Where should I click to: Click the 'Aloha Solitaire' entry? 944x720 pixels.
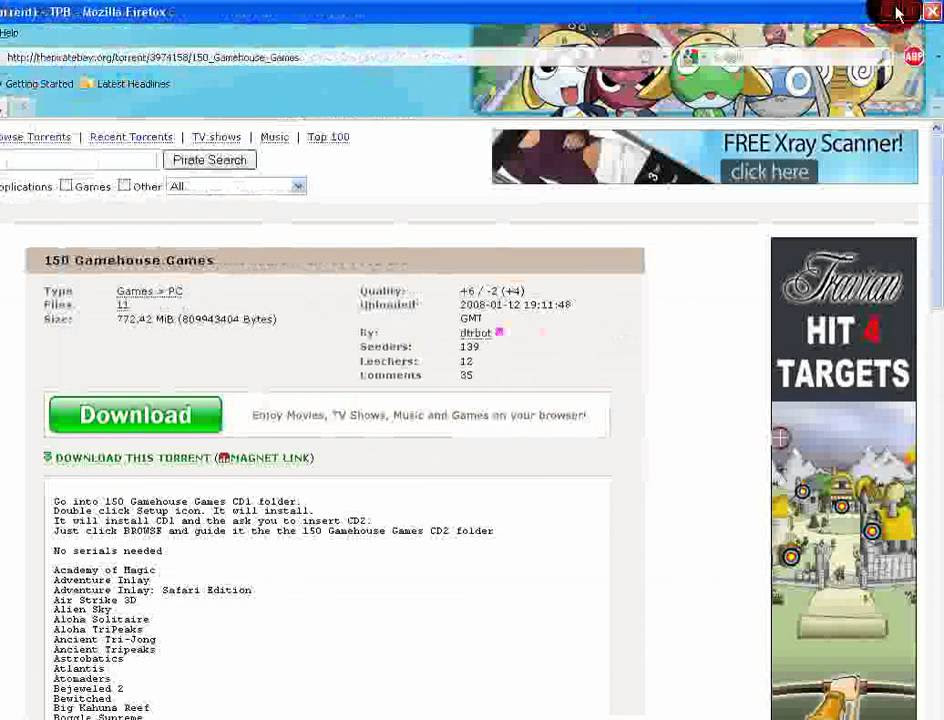click(x=101, y=619)
